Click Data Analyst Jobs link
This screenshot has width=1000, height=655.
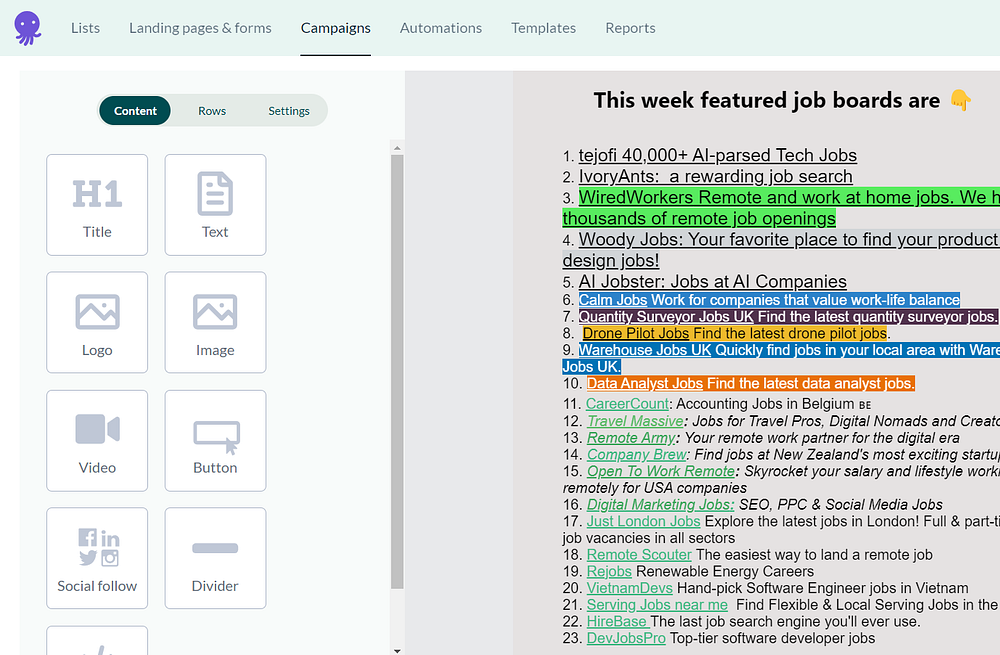(645, 383)
